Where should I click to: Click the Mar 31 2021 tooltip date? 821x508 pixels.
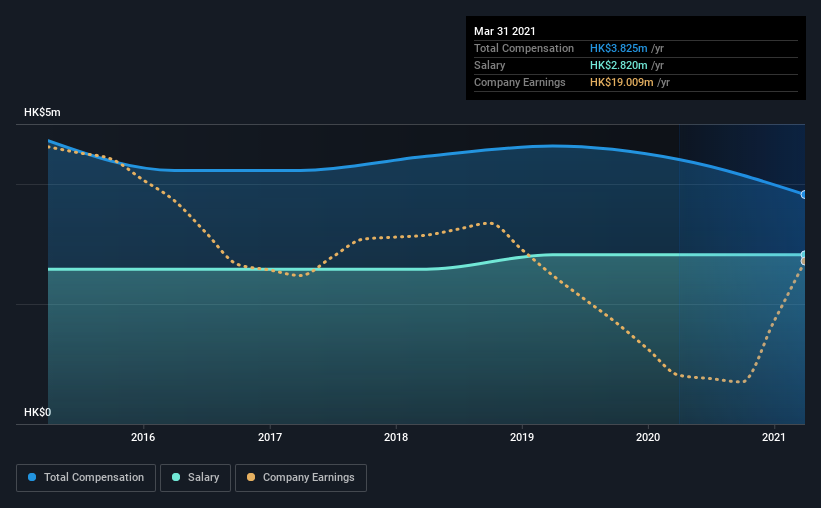pyautogui.click(x=505, y=31)
